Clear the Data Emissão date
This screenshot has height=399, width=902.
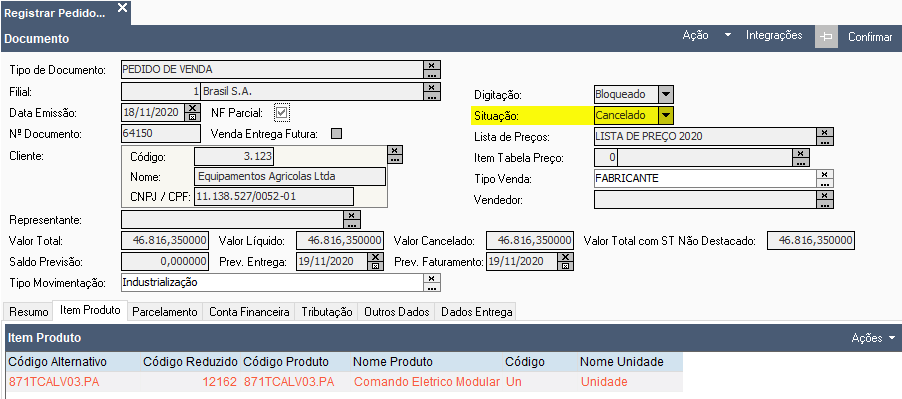click(x=192, y=108)
